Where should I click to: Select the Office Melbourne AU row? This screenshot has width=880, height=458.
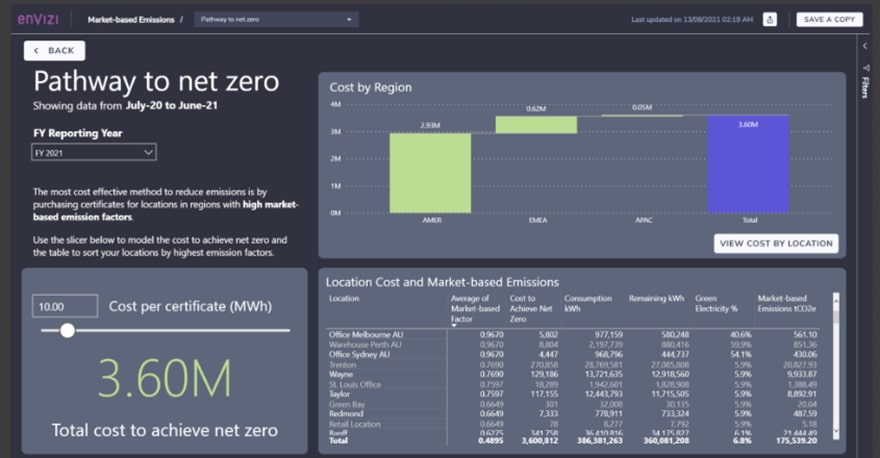[366, 334]
